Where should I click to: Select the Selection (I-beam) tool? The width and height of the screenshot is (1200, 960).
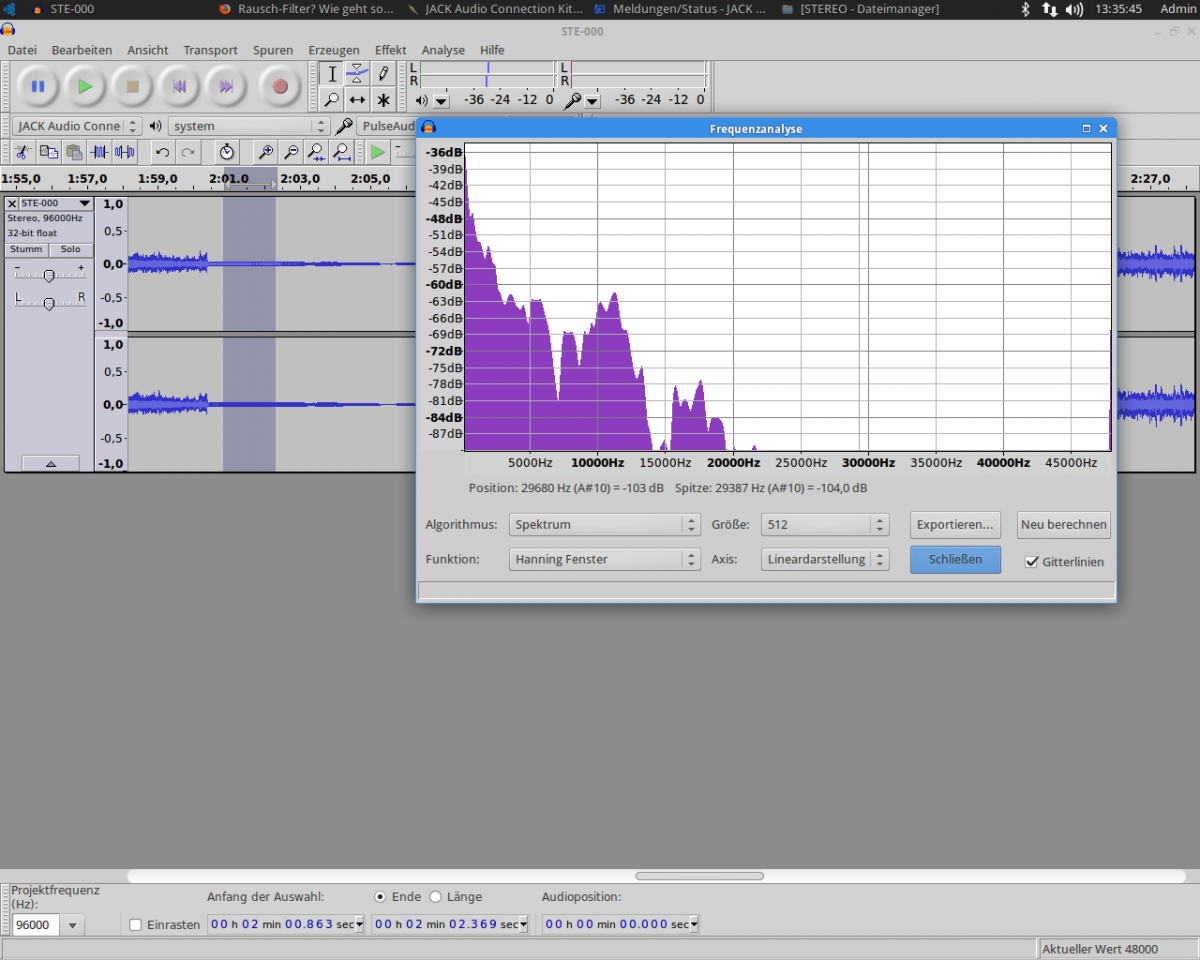tap(332, 74)
